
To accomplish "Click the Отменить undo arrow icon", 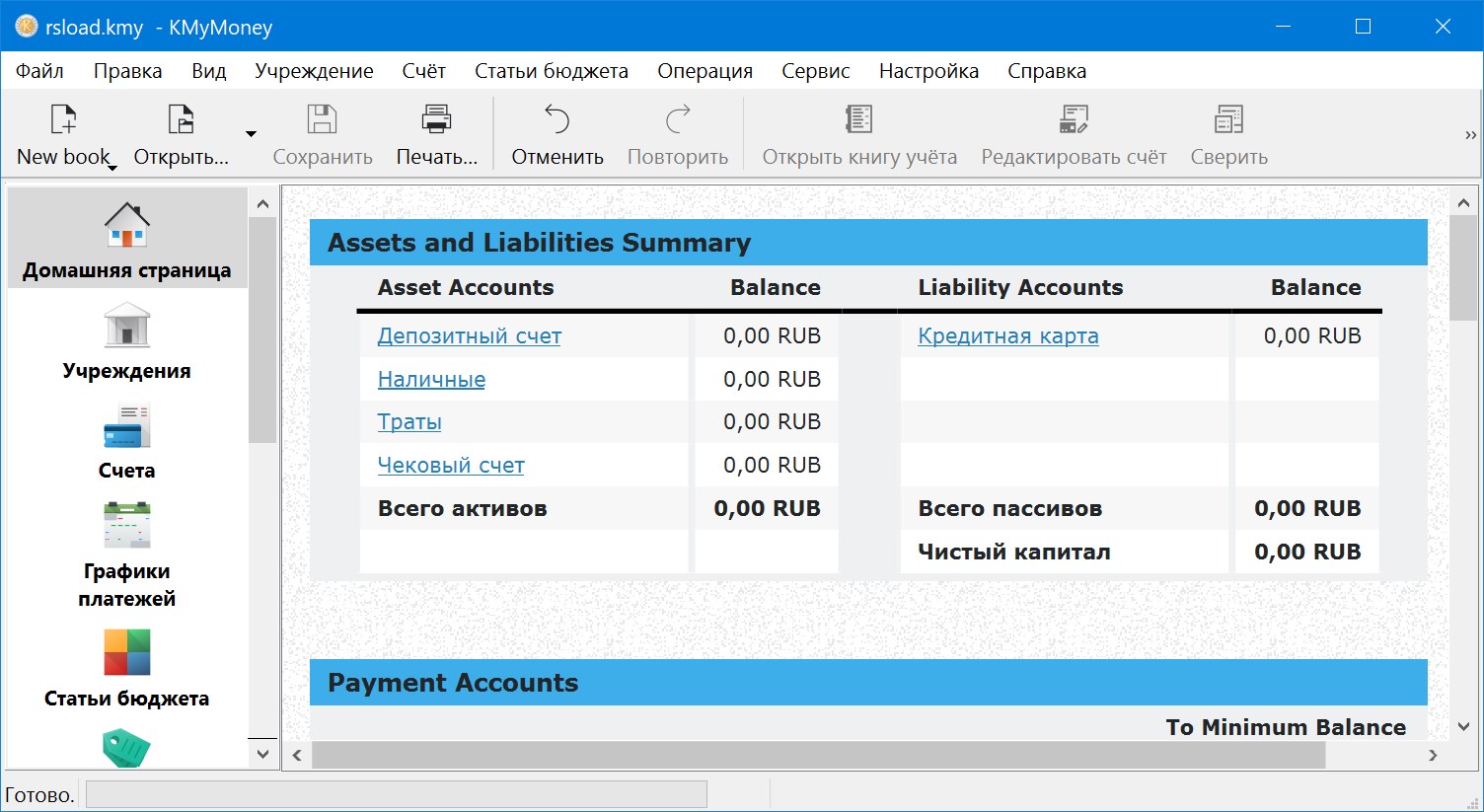I will (x=557, y=119).
